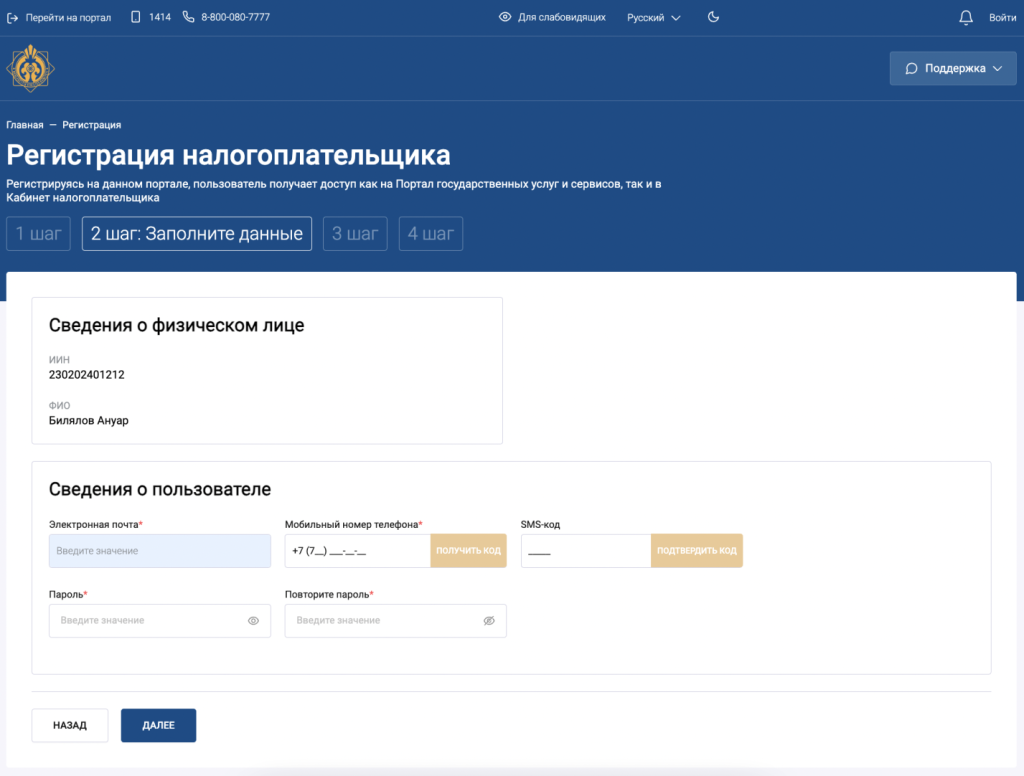Click the Главная breadcrumb link

(x=25, y=125)
